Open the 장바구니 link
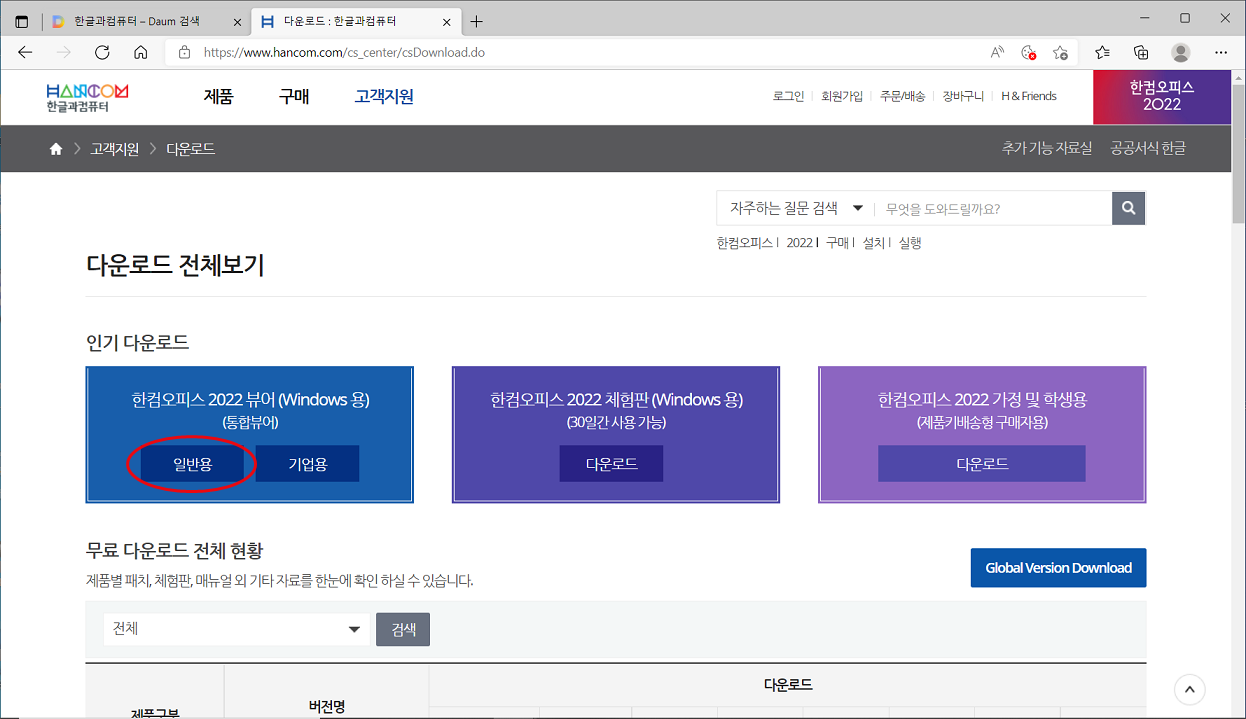Viewport: 1246px width, 719px height. coord(964,96)
